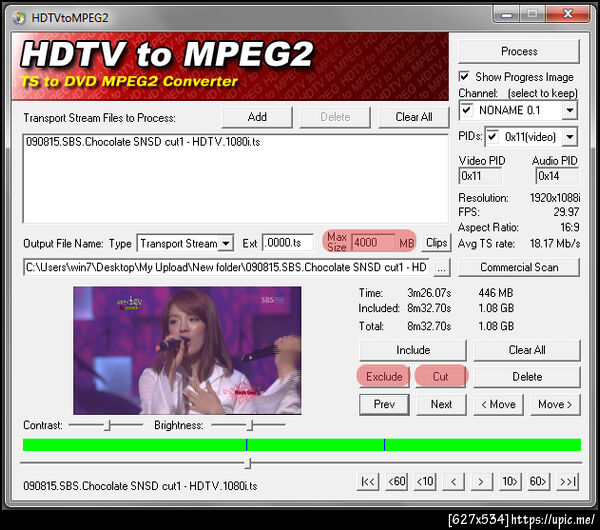
Task: Skip forward 60 seconds with 60>
Action: 538,481
